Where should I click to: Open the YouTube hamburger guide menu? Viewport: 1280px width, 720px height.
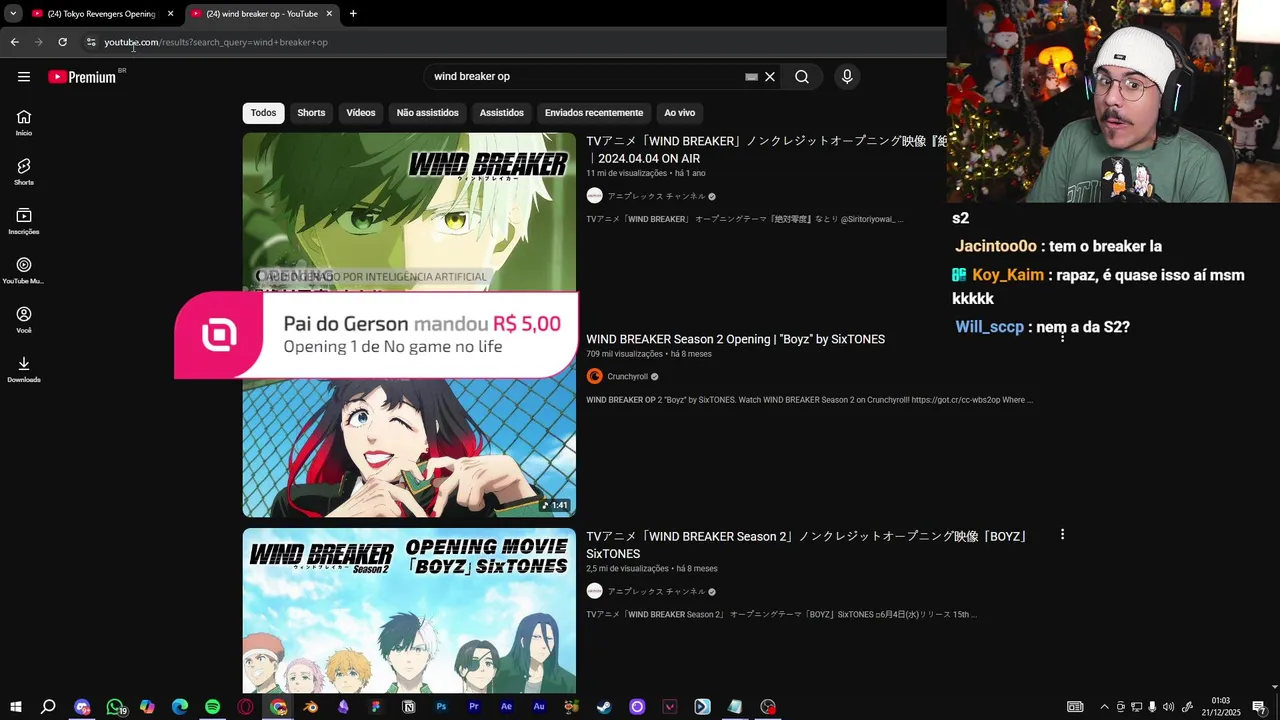(24, 77)
